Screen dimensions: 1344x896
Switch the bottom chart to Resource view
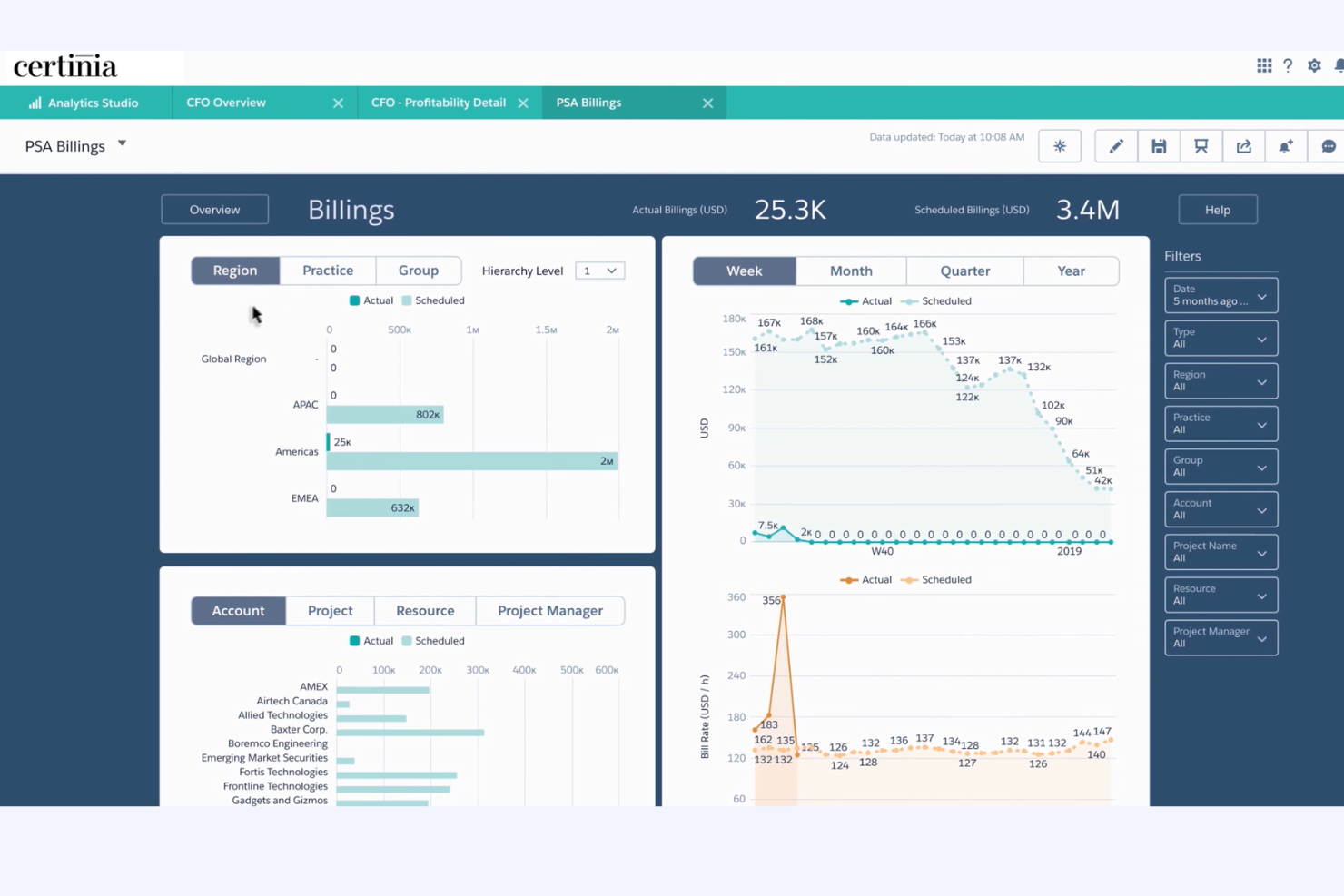click(x=424, y=610)
